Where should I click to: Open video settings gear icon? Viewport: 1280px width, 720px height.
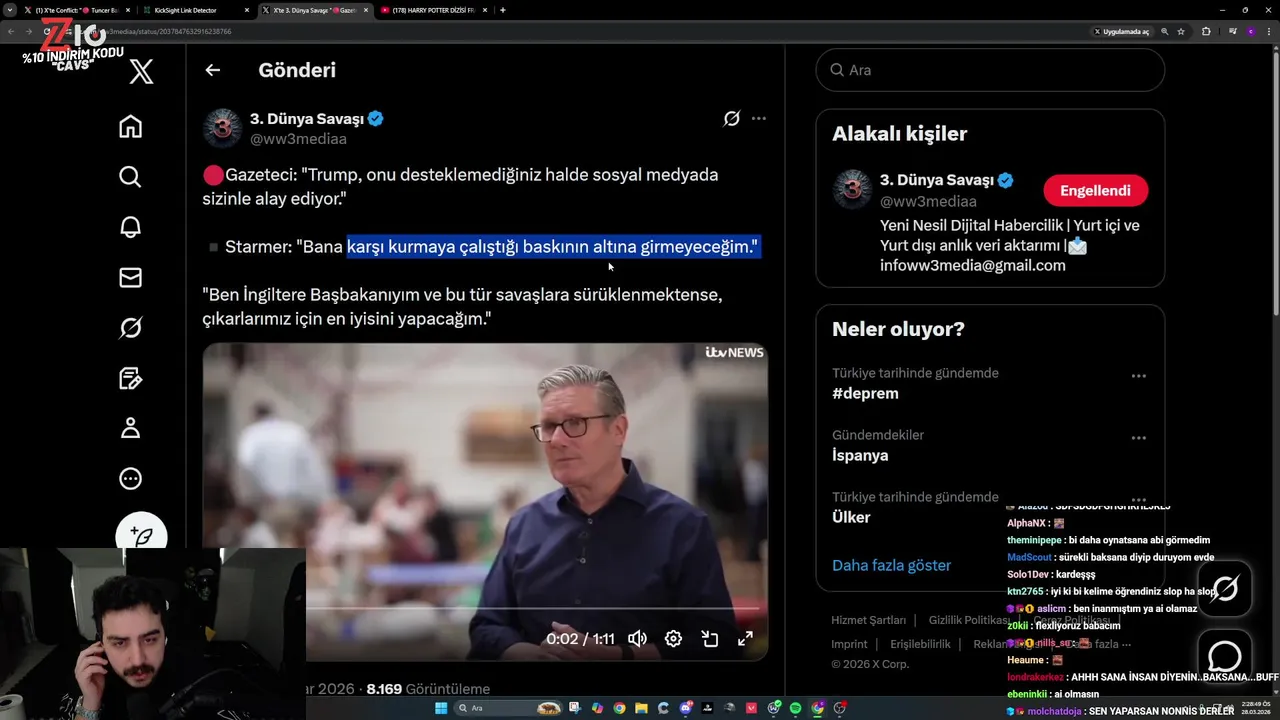(673, 639)
